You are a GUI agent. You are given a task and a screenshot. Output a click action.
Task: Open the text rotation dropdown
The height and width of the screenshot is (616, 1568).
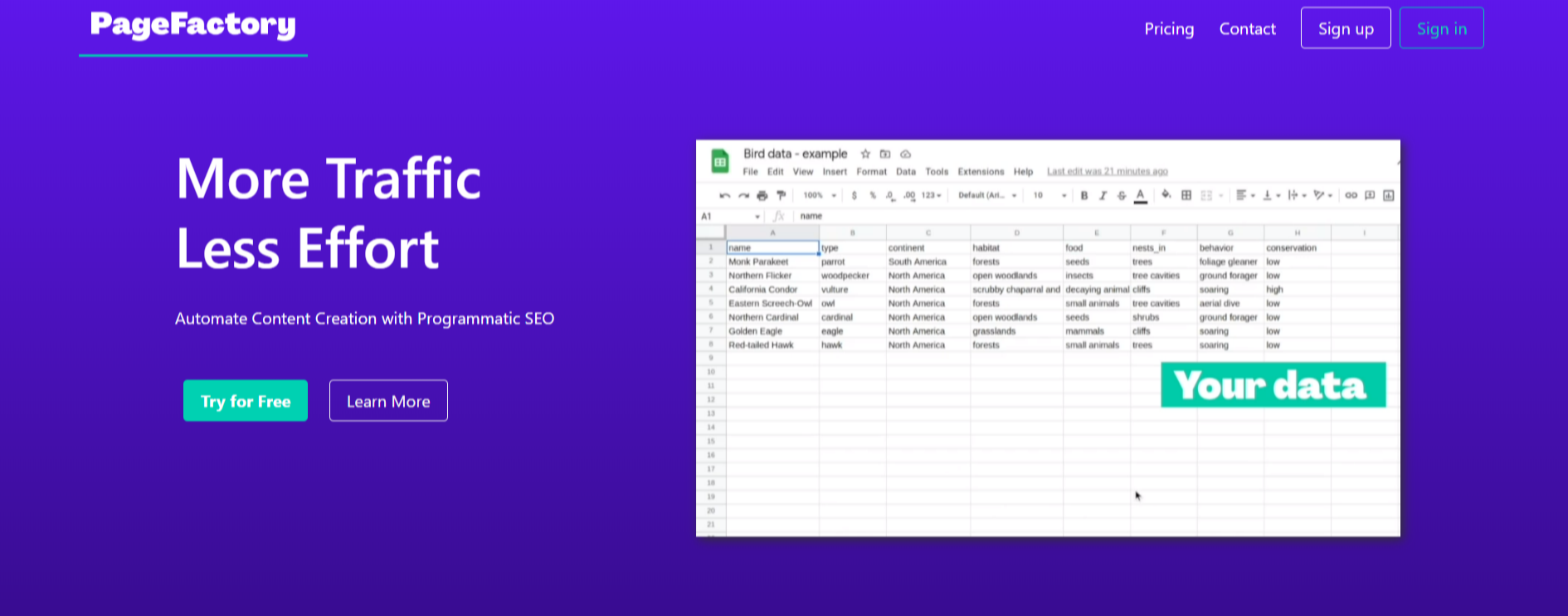point(1323,195)
